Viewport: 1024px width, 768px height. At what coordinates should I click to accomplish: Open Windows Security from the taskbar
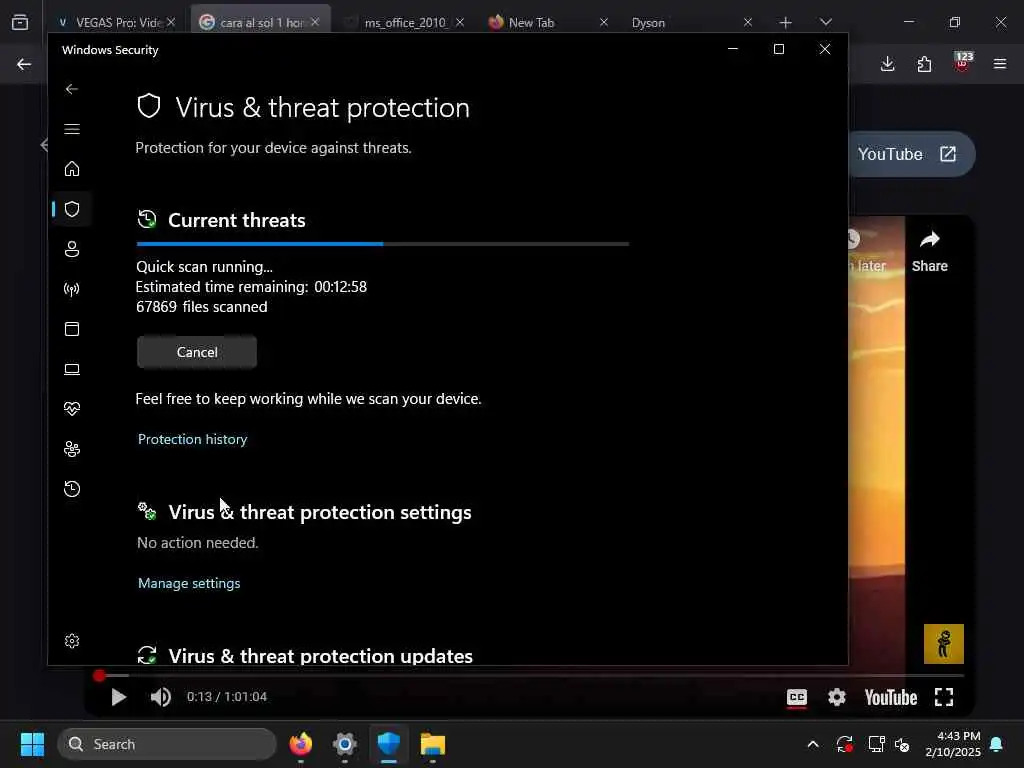(x=389, y=744)
